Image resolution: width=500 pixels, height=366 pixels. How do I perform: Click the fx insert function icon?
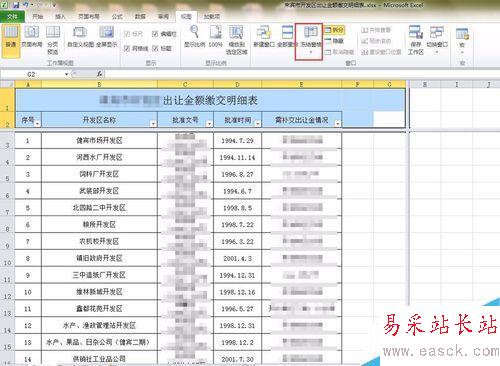click(x=99, y=74)
